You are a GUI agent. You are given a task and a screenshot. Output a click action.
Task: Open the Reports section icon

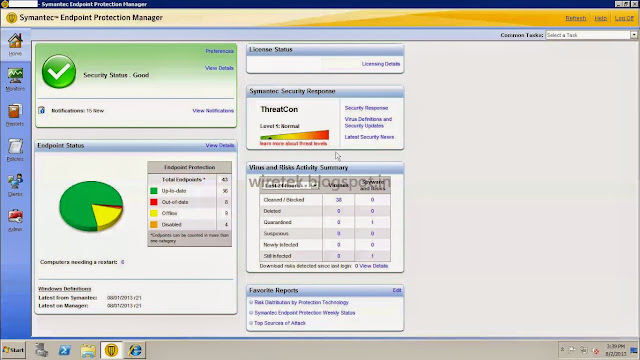click(15, 111)
